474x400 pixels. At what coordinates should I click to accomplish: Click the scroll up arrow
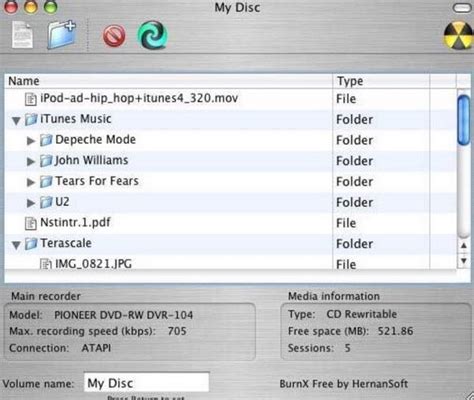coord(464,246)
